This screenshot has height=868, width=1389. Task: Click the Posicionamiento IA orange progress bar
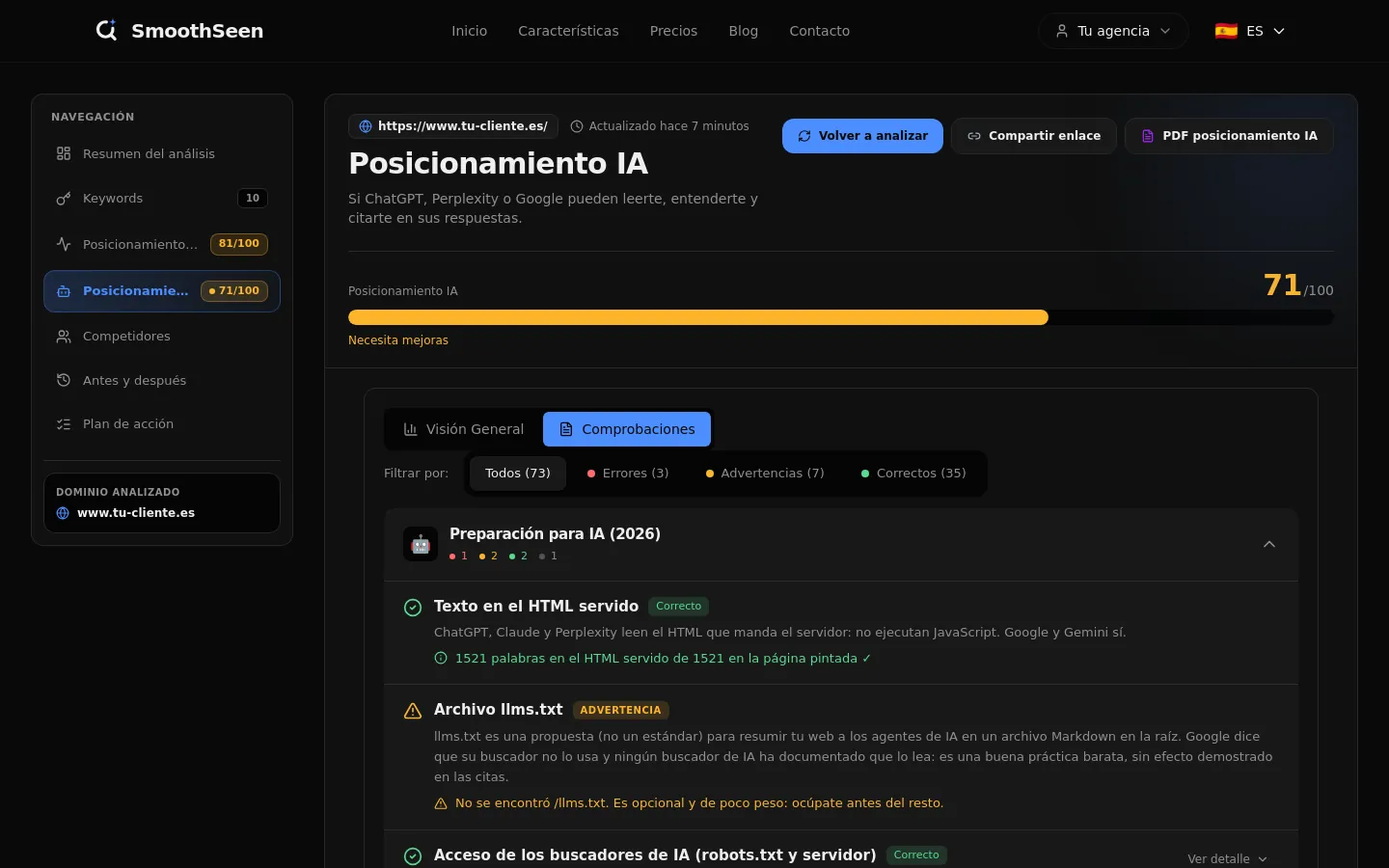pyautogui.click(x=698, y=317)
